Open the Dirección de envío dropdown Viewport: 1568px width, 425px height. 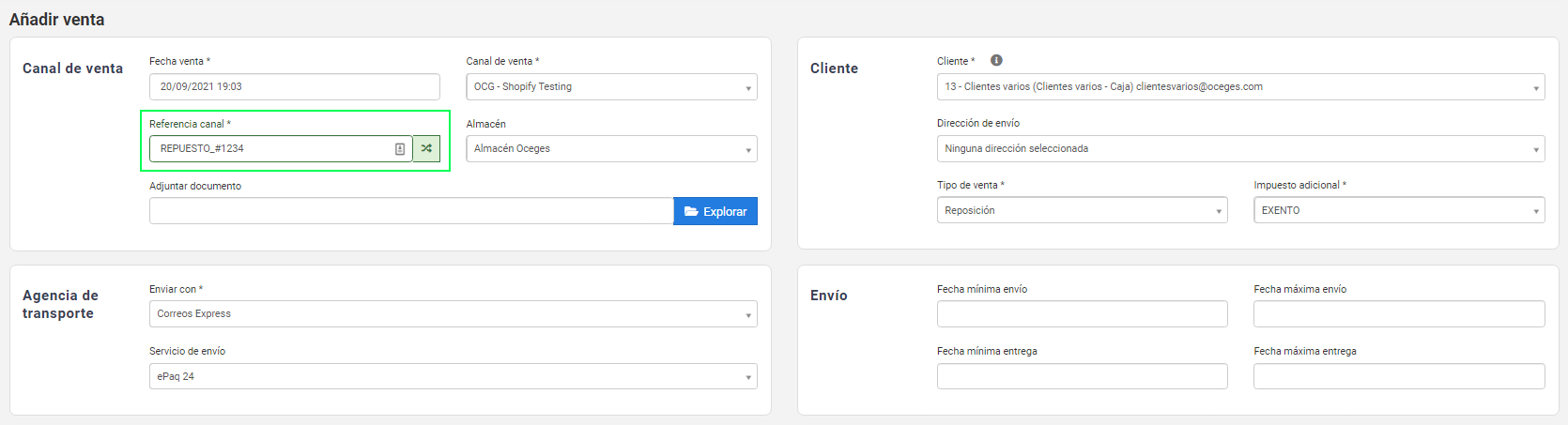point(1240,148)
